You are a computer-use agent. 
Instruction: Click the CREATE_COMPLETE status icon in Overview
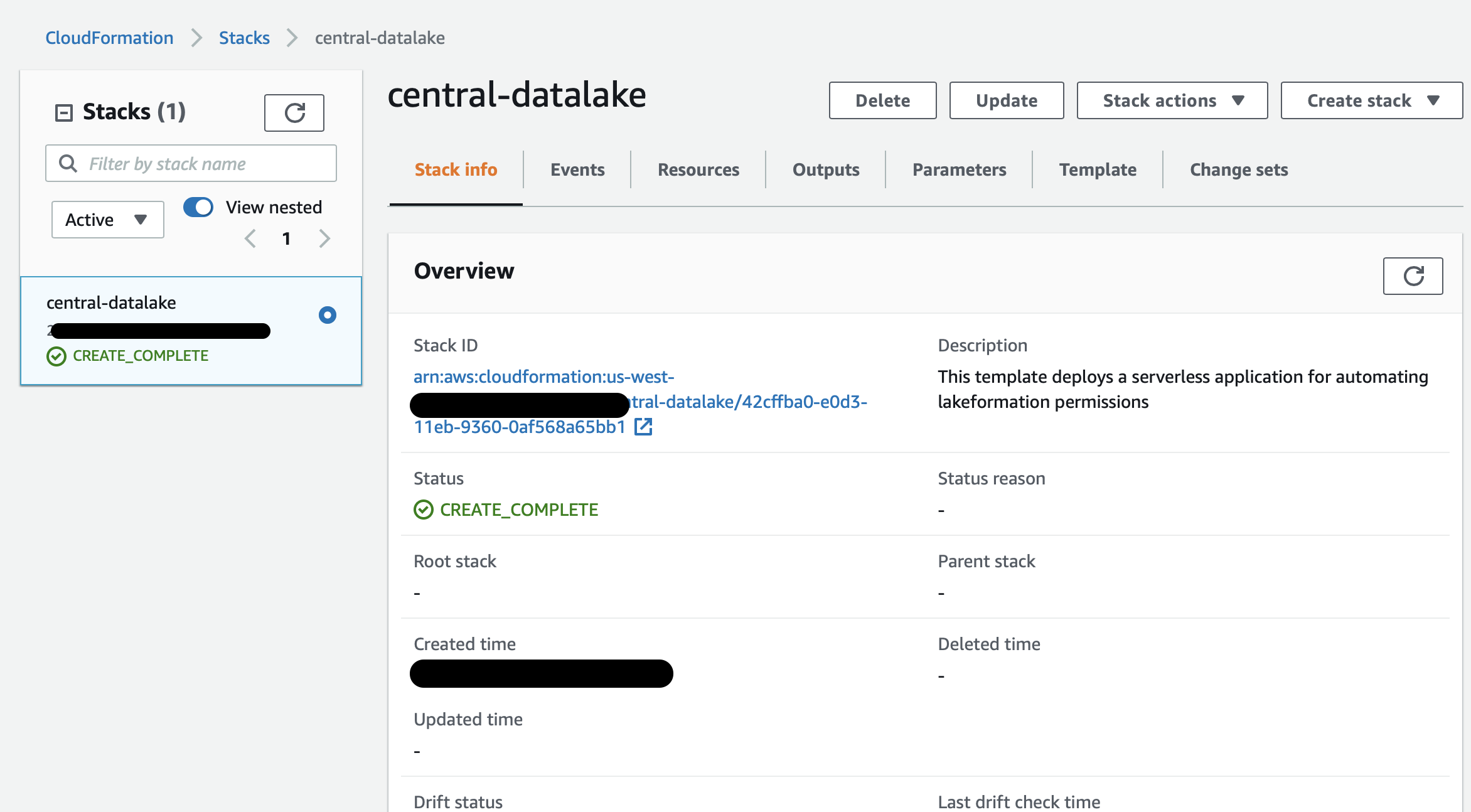tap(424, 510)
